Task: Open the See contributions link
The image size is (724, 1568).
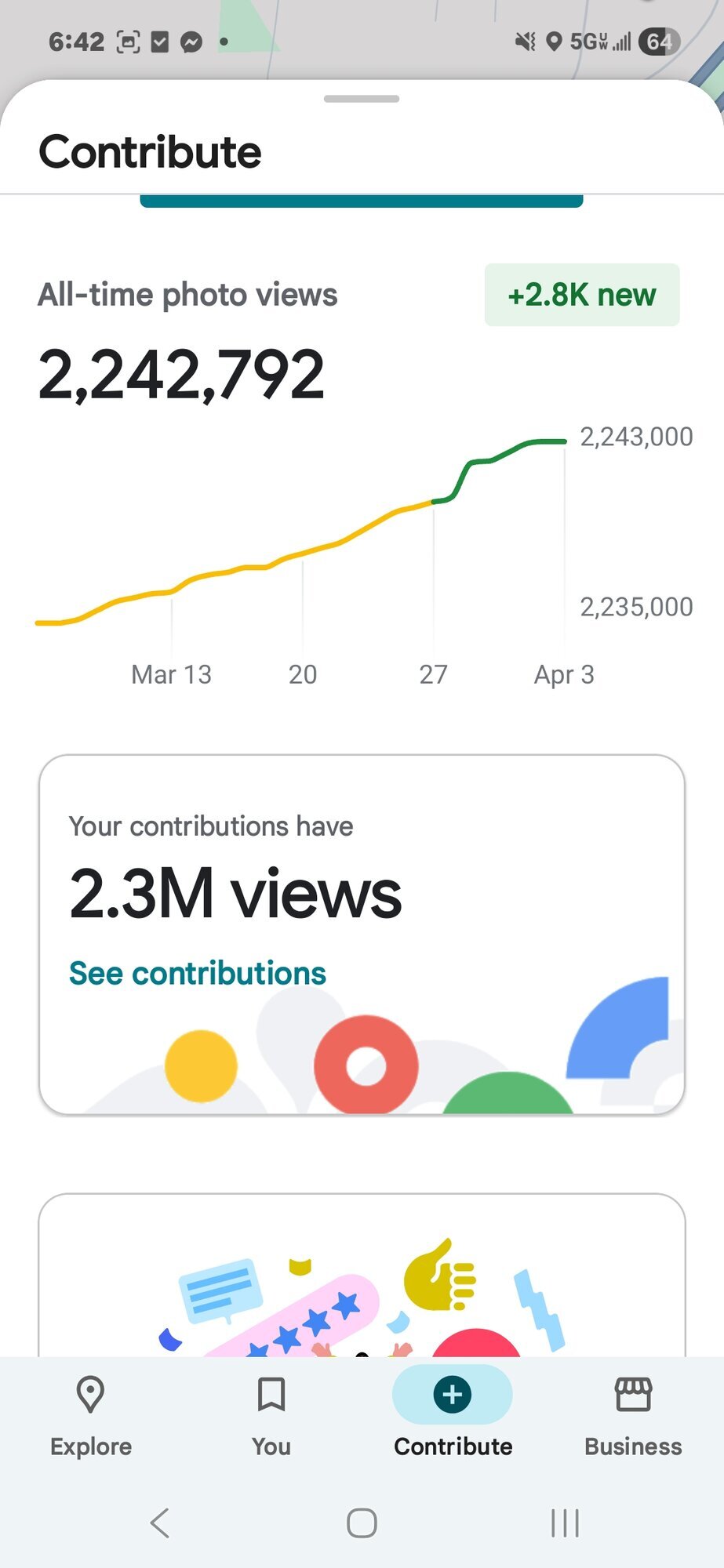Action: point(198,973)
